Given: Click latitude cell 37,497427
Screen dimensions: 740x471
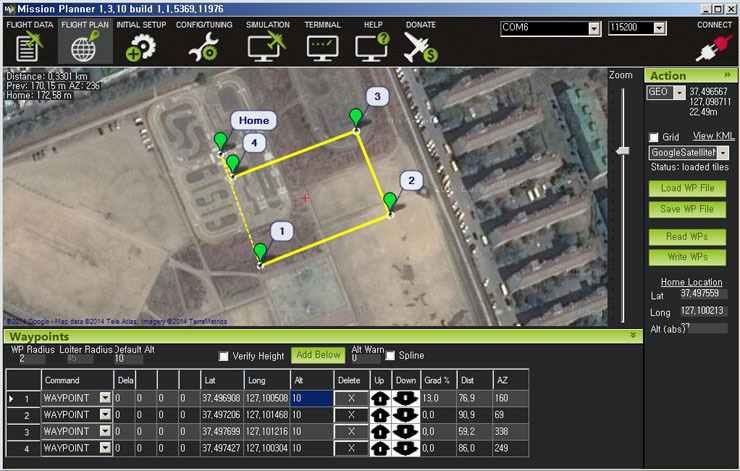Looking at the screenshot, I should [x=221, y=448].
